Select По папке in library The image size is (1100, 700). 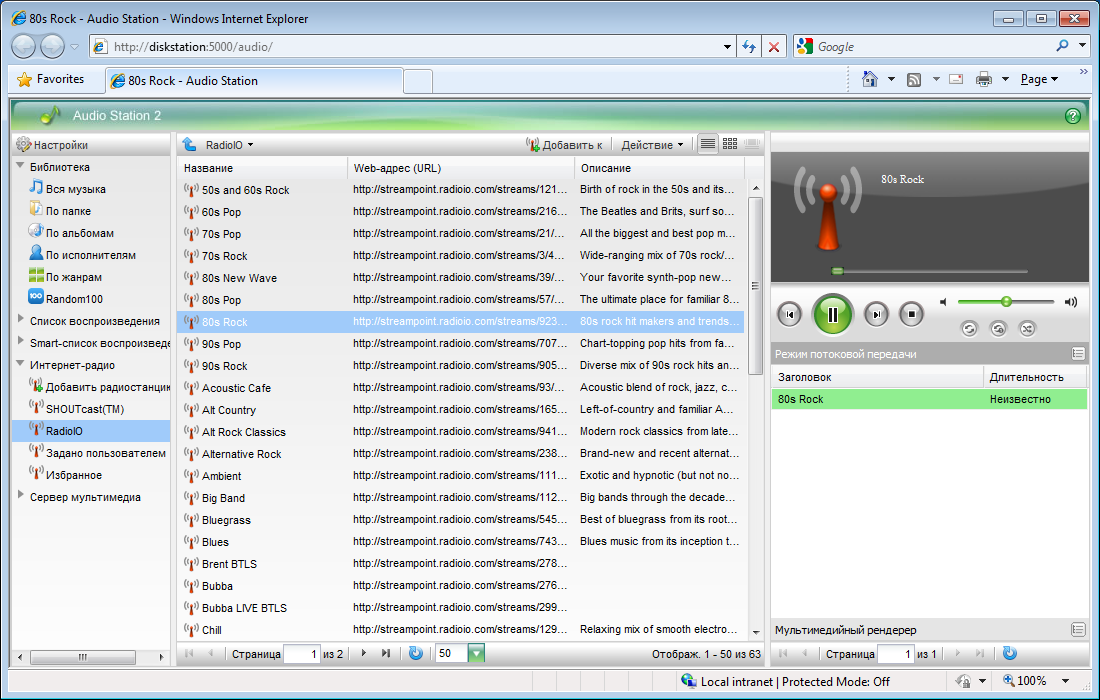[x=60, y=210]
